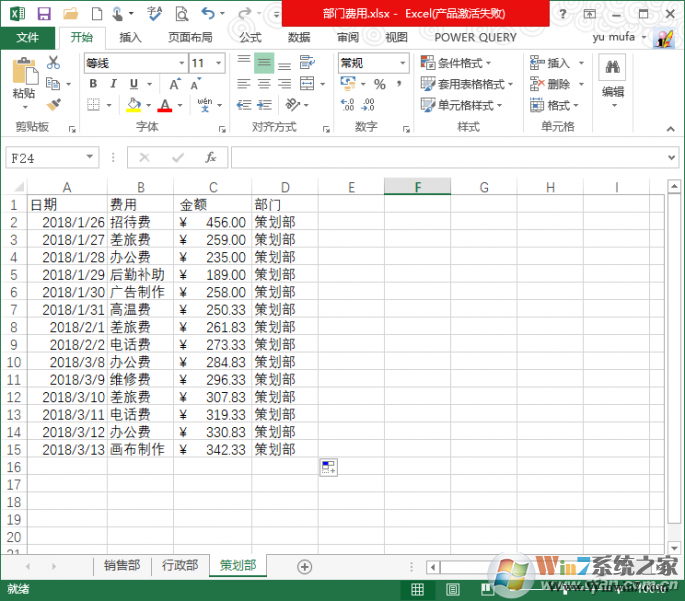Screen dimensions: 685x601
Task: Toggle italic formatting
Action: click(111, 84)
